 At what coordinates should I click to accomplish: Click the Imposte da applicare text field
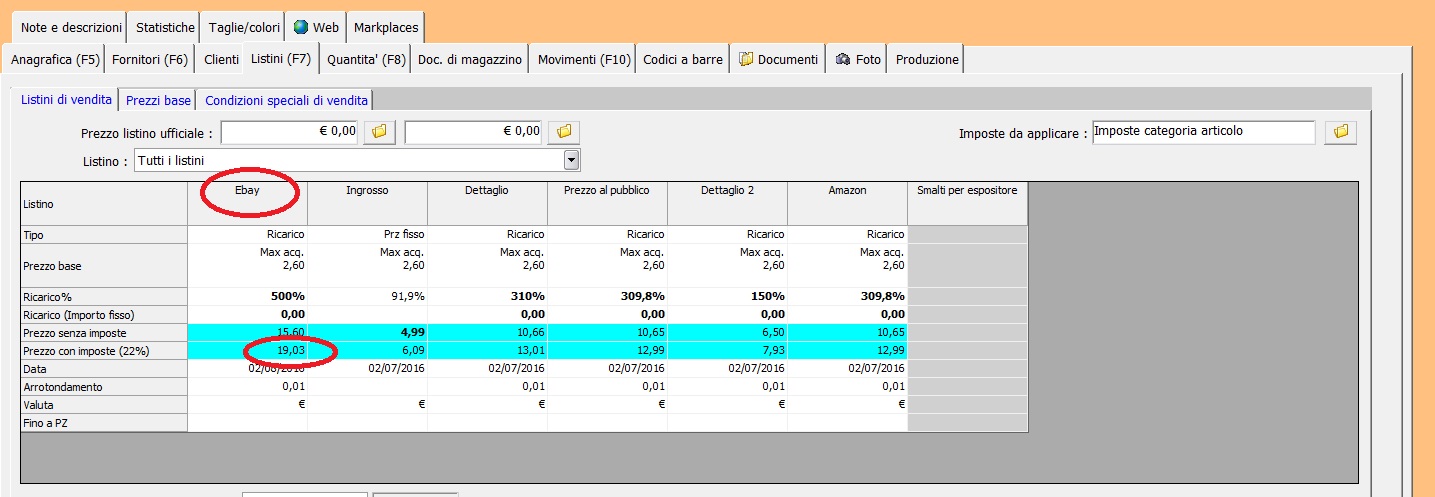coord(1202,132)
